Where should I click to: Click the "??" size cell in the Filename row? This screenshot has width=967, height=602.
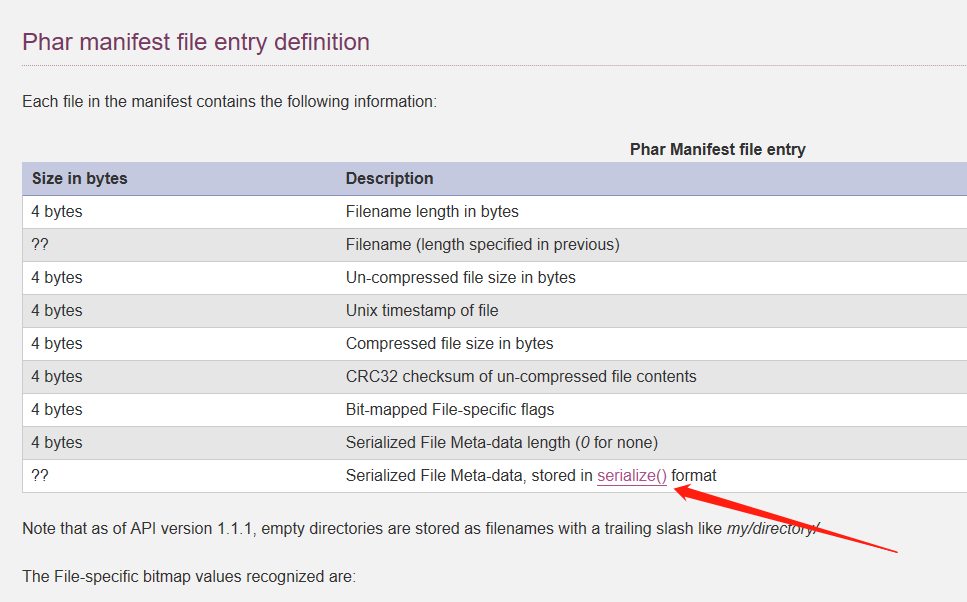click(40, 245)
